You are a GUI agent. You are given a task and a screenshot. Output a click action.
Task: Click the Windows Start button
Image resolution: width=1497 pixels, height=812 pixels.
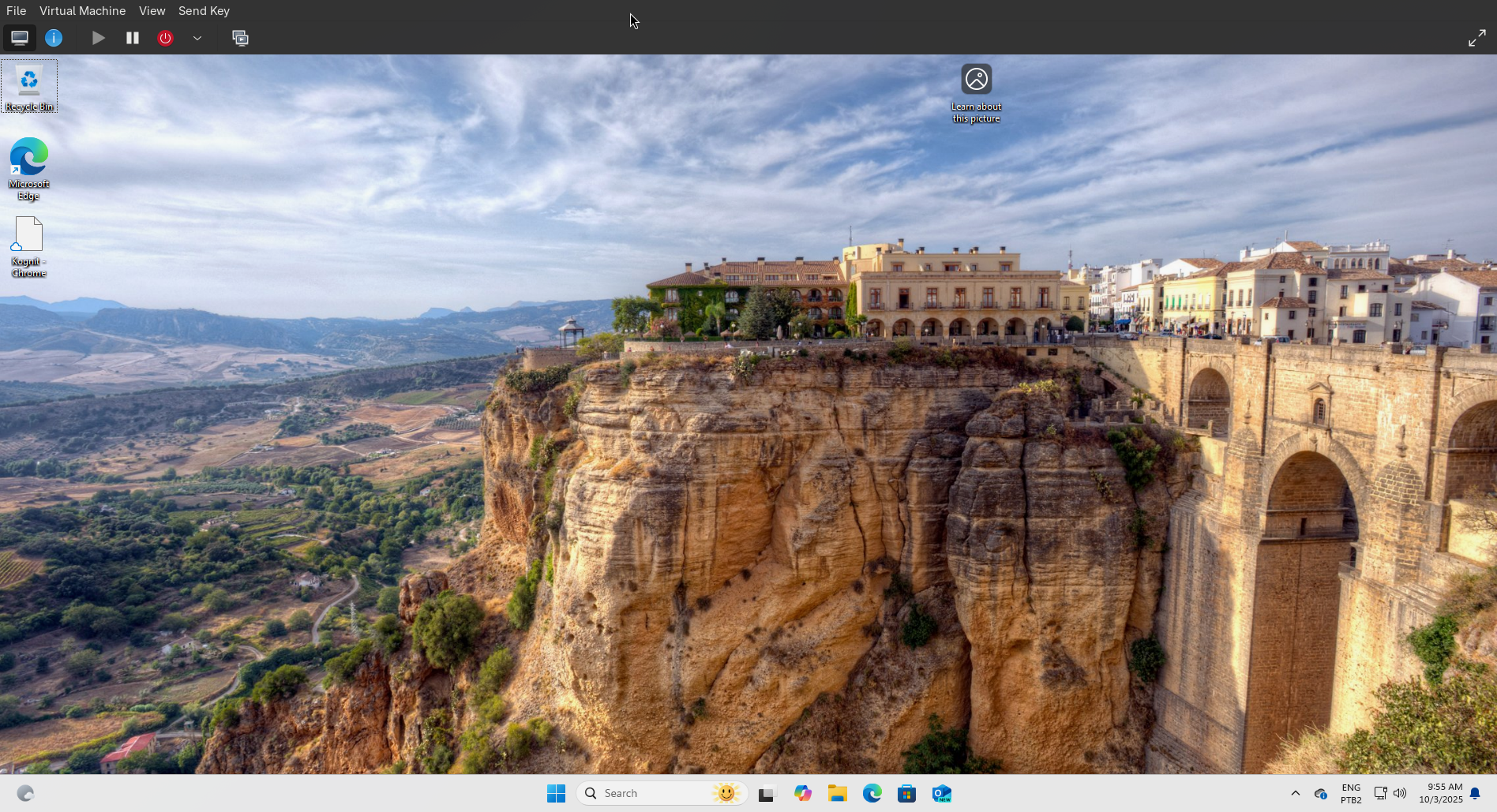pos(557,793)
